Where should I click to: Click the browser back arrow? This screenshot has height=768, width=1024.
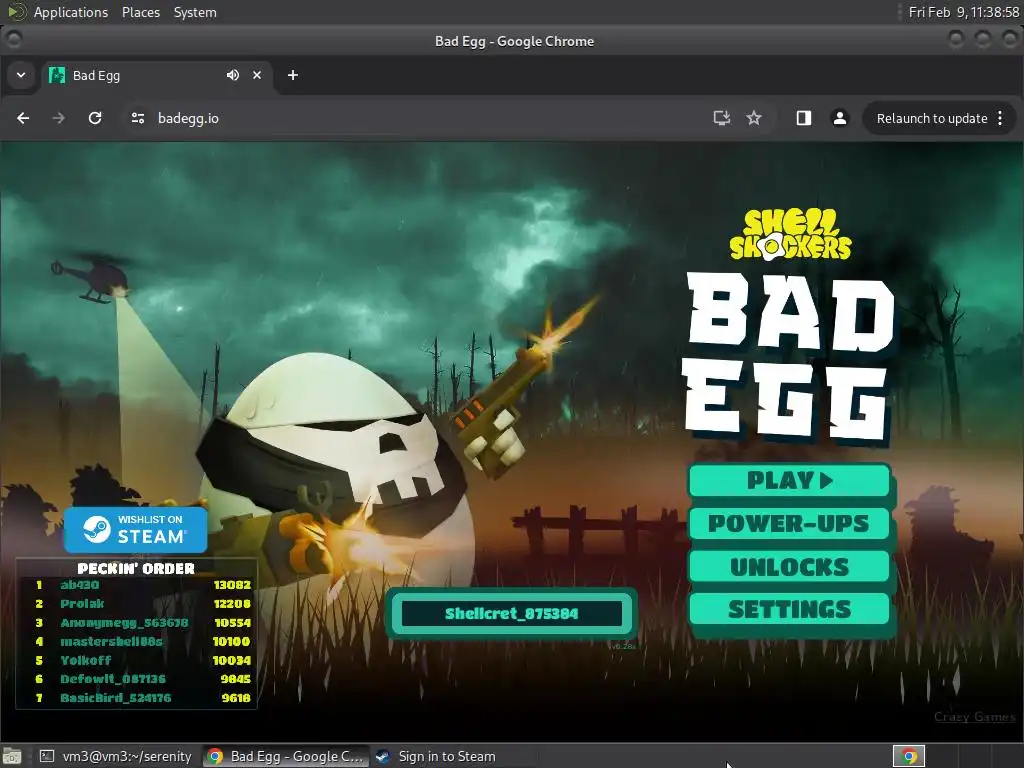pyautogui.click(x=23, y=118)
